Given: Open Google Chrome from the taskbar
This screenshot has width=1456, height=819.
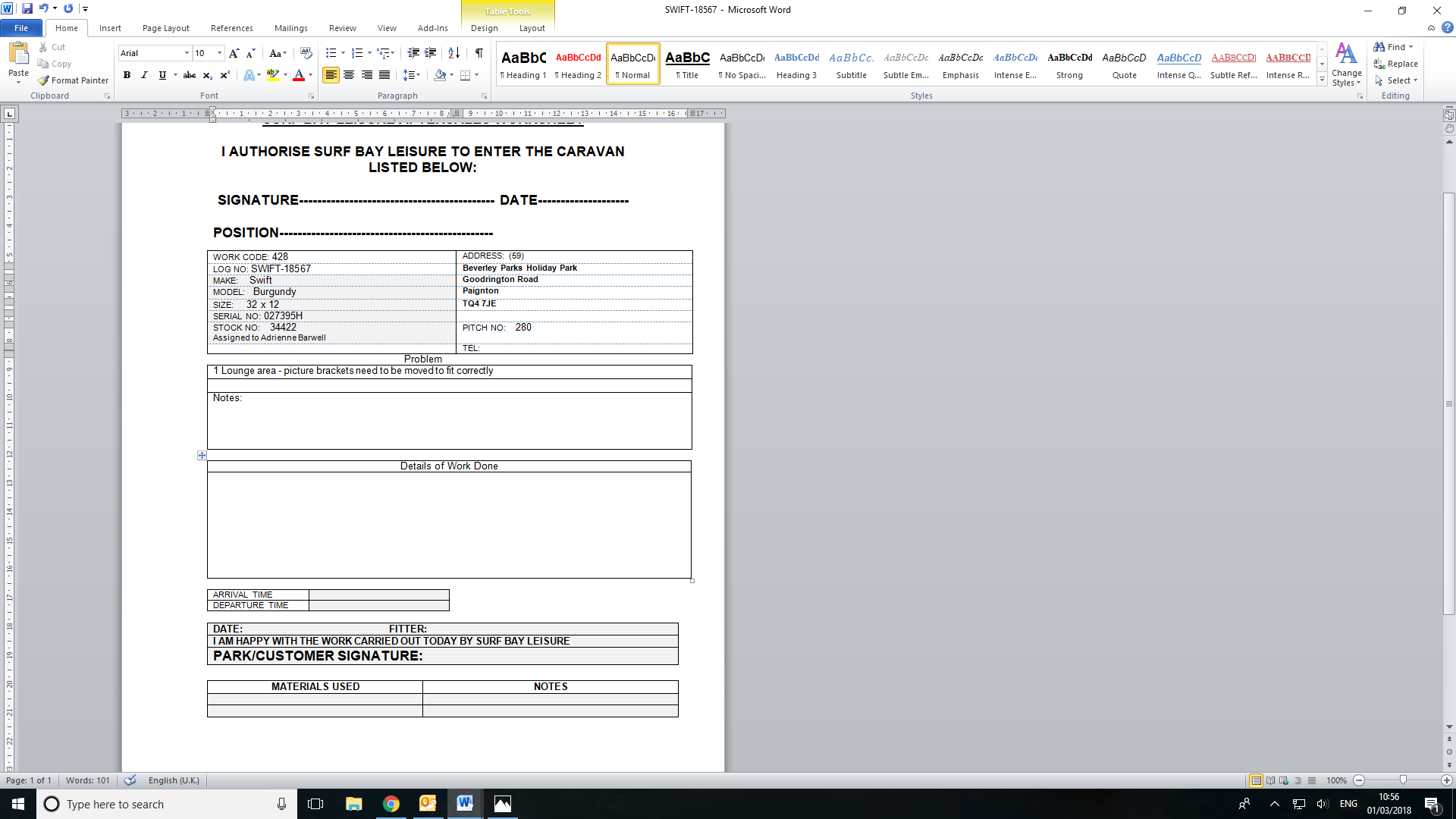Looking at the screenshot, I should [x=391, y=804].
